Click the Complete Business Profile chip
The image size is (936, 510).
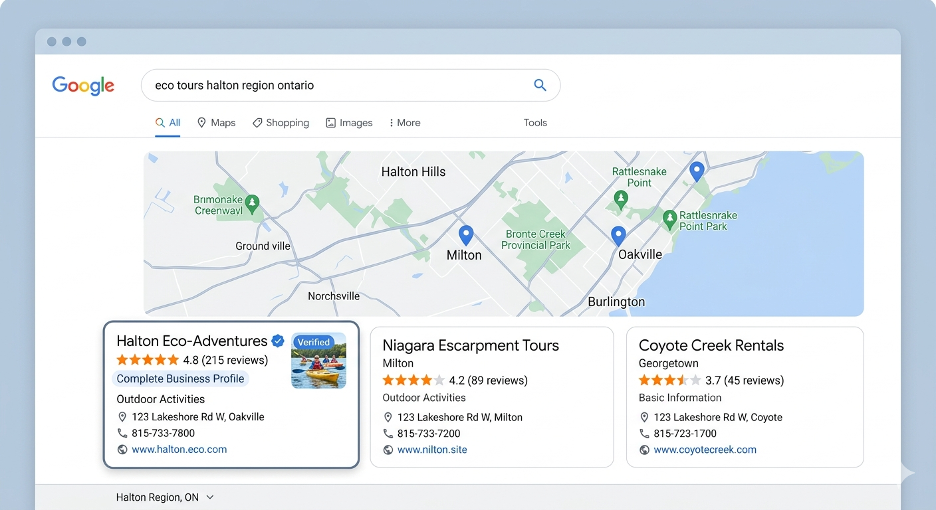[x=180, y=379]
